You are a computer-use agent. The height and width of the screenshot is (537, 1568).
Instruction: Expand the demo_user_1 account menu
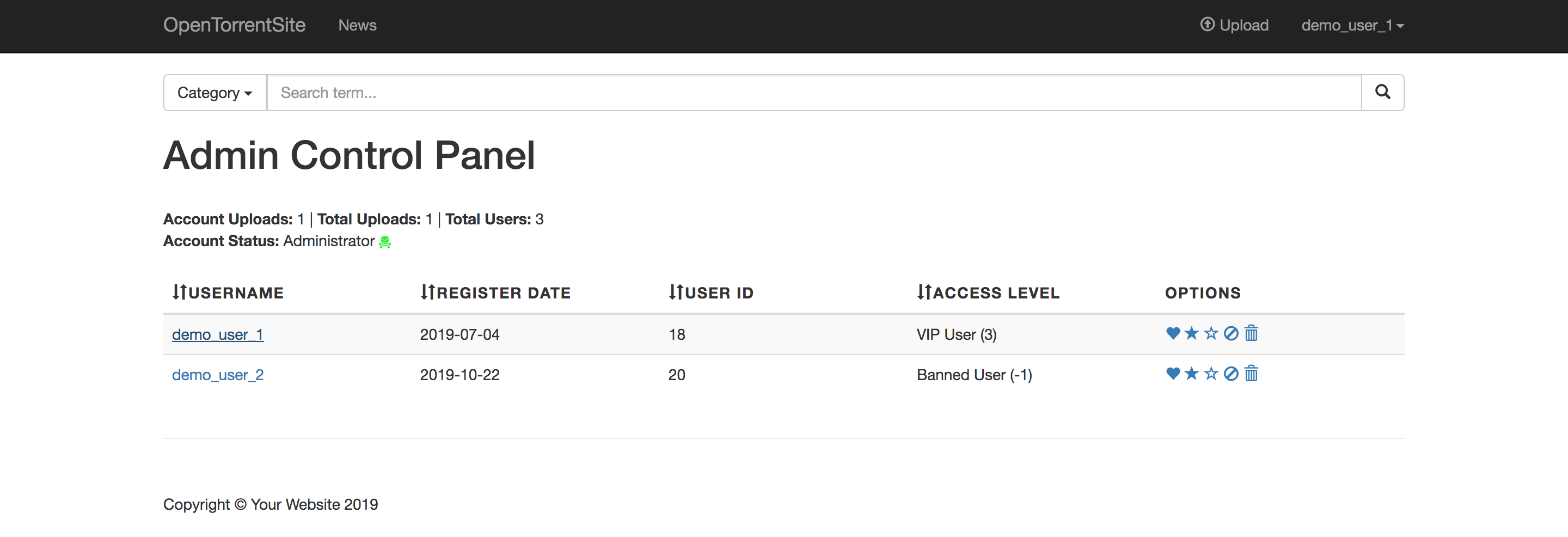coord(1352,25)
